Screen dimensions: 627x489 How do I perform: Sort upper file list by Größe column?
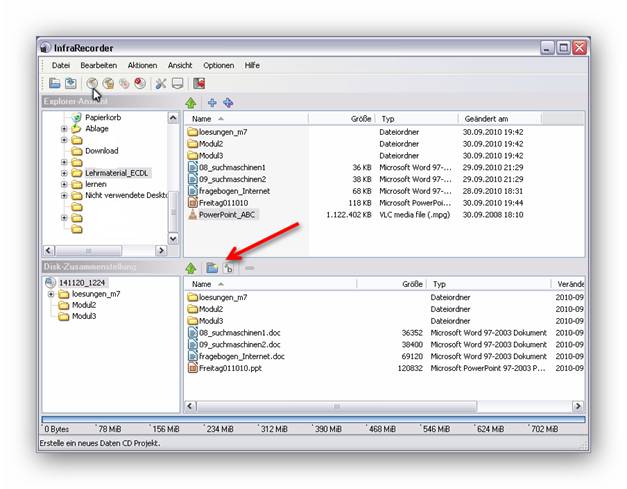342,119
